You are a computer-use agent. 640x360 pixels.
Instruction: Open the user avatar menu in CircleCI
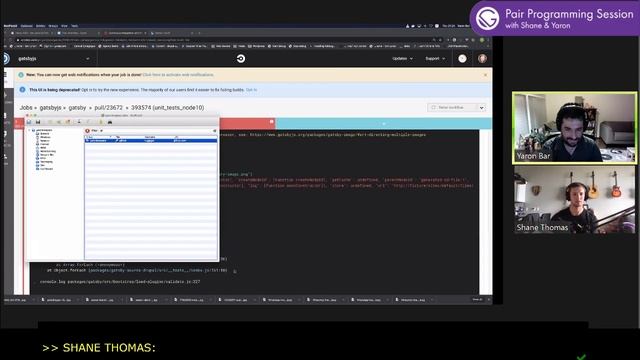tap(482, 59)
